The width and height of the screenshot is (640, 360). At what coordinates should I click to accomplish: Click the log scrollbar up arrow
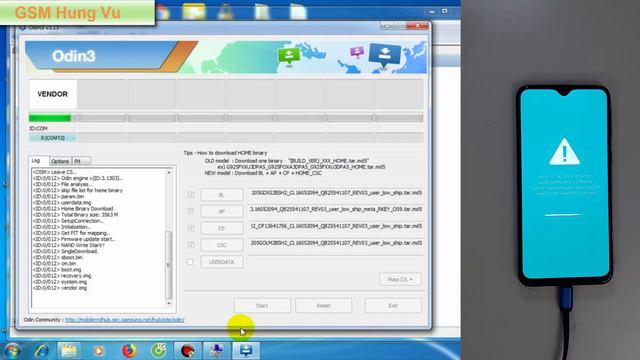(169, 173)
